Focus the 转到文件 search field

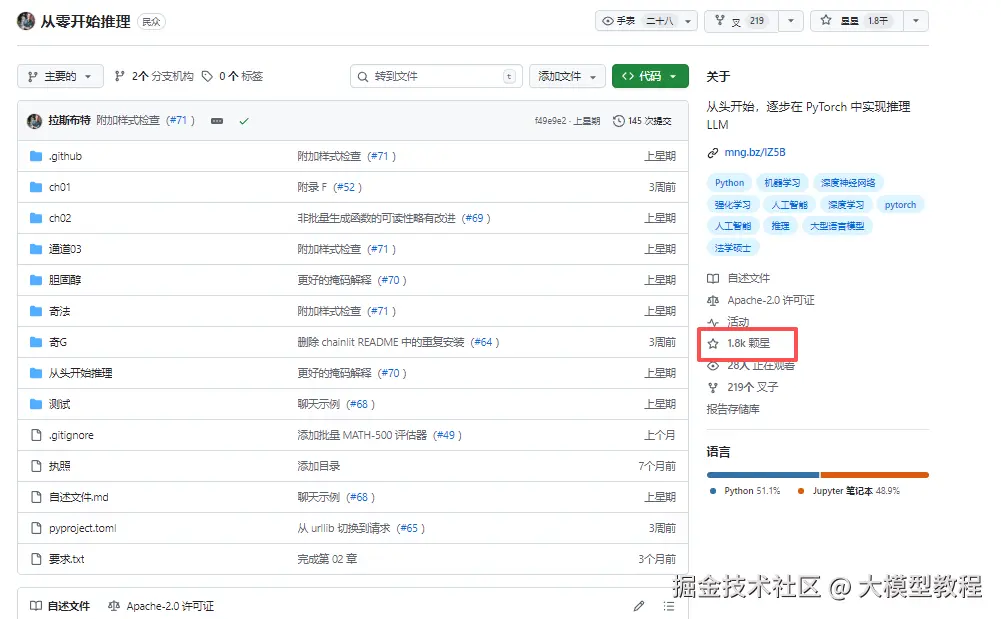click(x=436, y=77)
